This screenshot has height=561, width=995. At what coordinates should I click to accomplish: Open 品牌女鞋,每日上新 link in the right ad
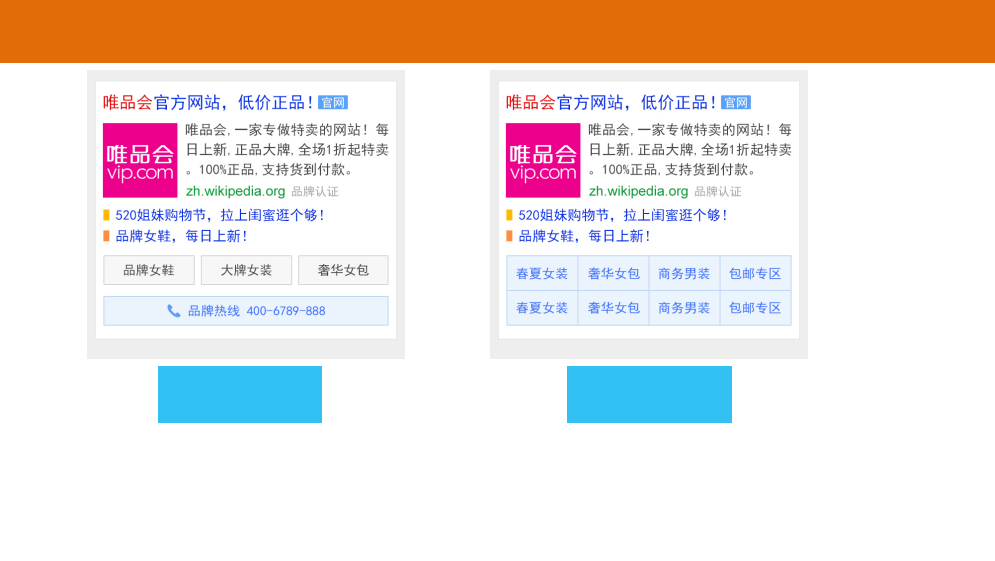pyautogui.click(x=584, y=236)
